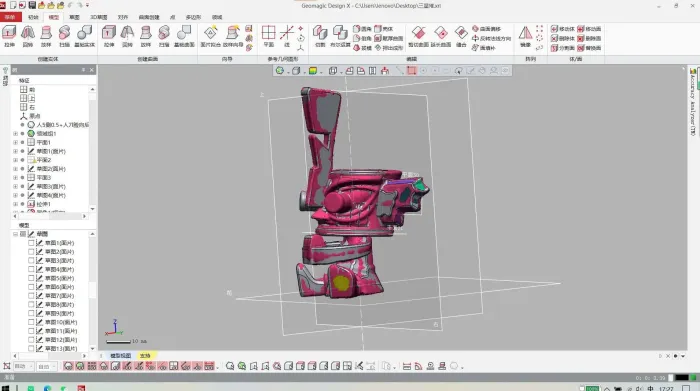Select the Trim Surface (剪切曲面) tool
Screen dimensions: 700x391
(418, 36)
